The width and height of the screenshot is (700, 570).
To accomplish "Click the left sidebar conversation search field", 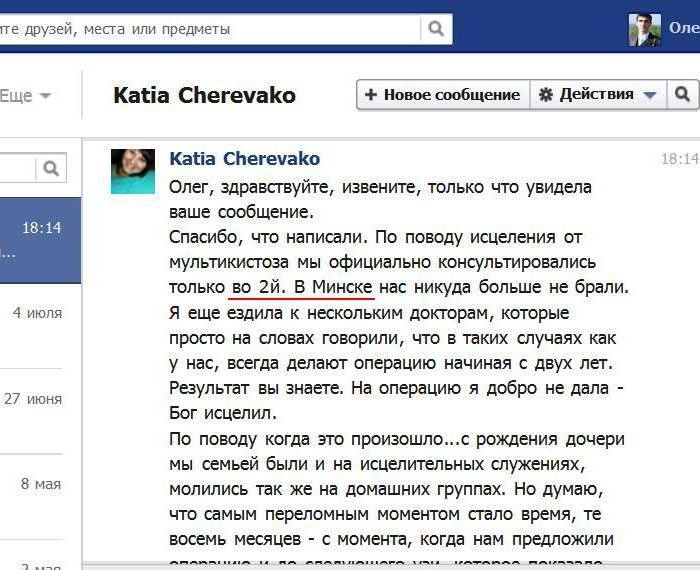I will [x=15, y=168].
